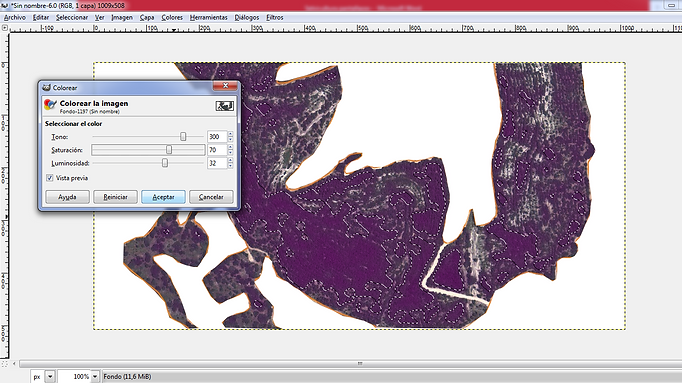Click the status bar text 'Fondo (11,6 MiB)'

[127, 376]
